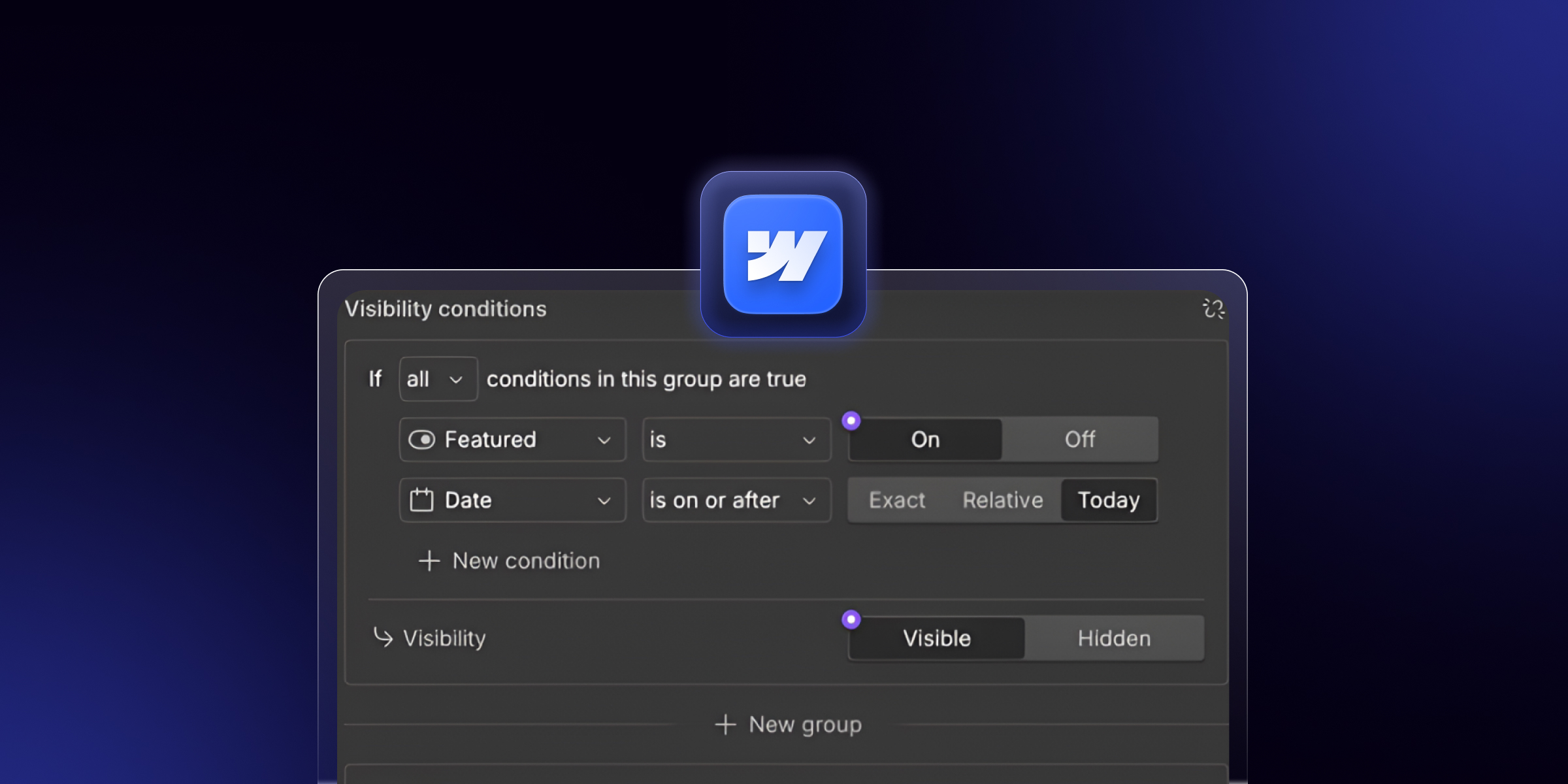The height and width of the screenshot is (784, 1568).
Task: Click the plus icon beside New group
Action: [725, 724]
